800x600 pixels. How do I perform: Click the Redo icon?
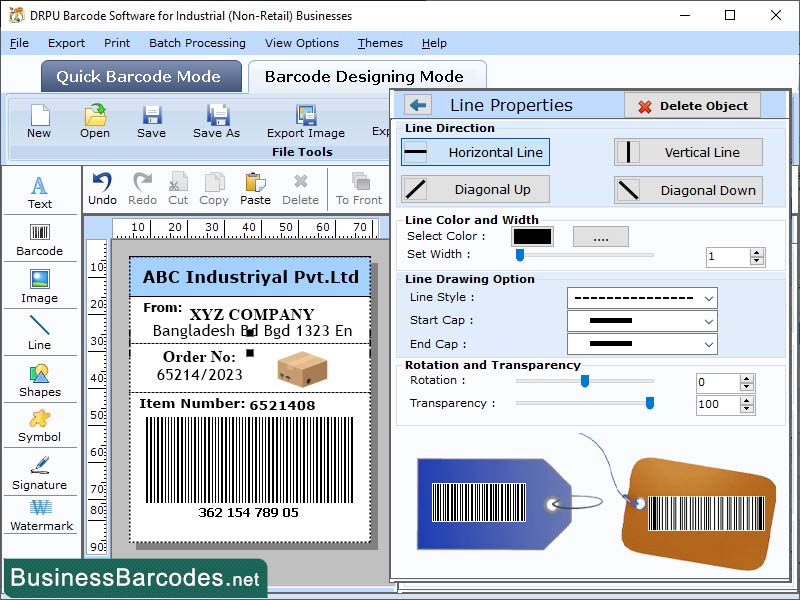point(142,189)
